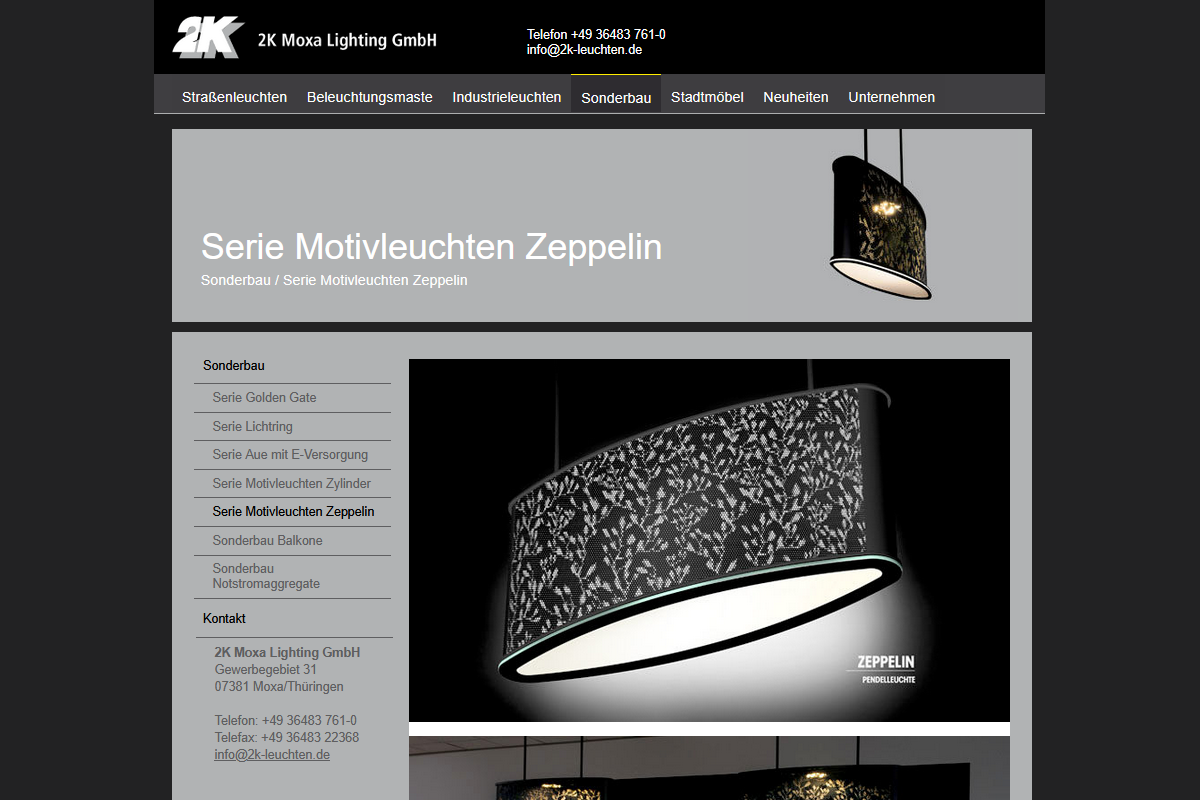The width and height of the screenshot is (1200, 800).
Task: Click the header email address
Action: pos(584,49)
